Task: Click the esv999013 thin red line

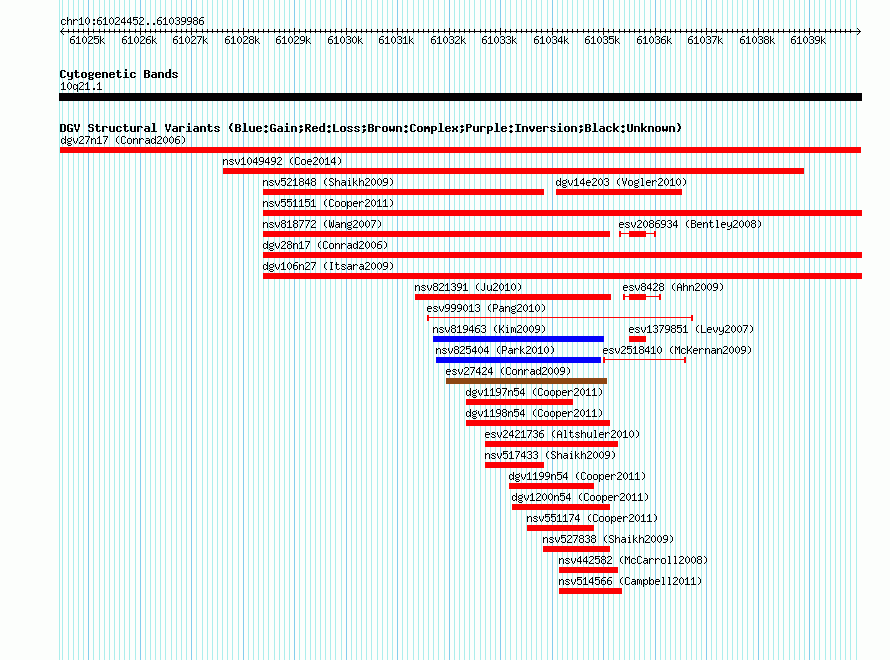Action: click(x=560, y=318)
